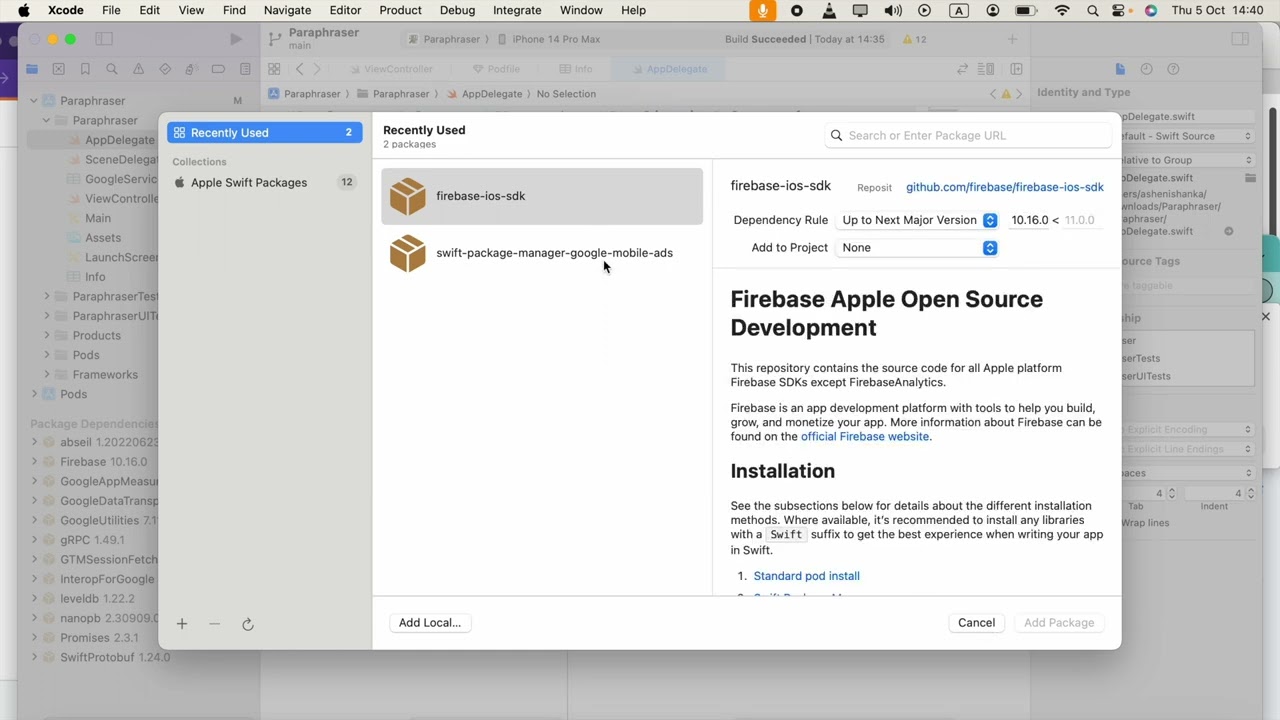This screenshot has width=1280, height=720.
Task: Open the File inspector icon
Action: coord(1120,69)
